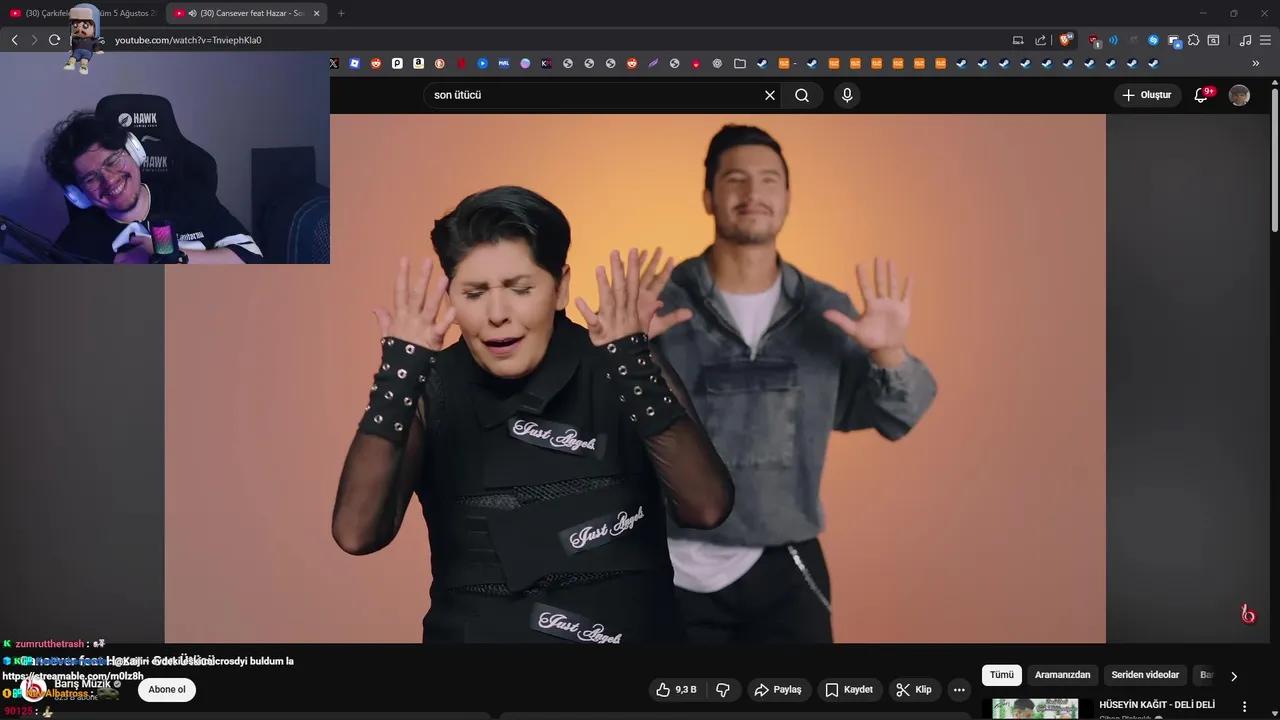Click the share page icon in address bar

tap(1040, 40)
